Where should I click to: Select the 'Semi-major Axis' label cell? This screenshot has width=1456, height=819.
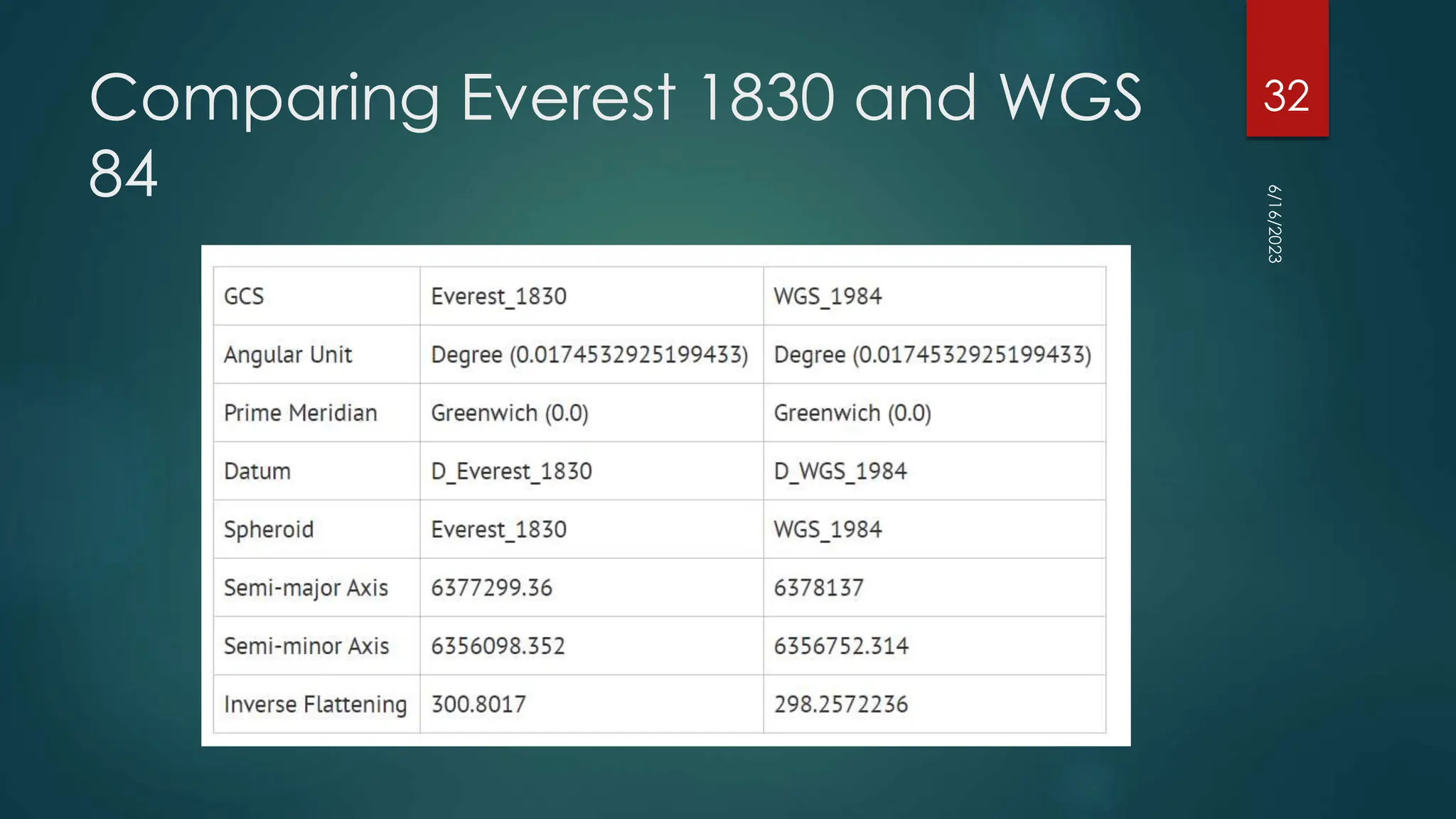(x=317, y=588)
